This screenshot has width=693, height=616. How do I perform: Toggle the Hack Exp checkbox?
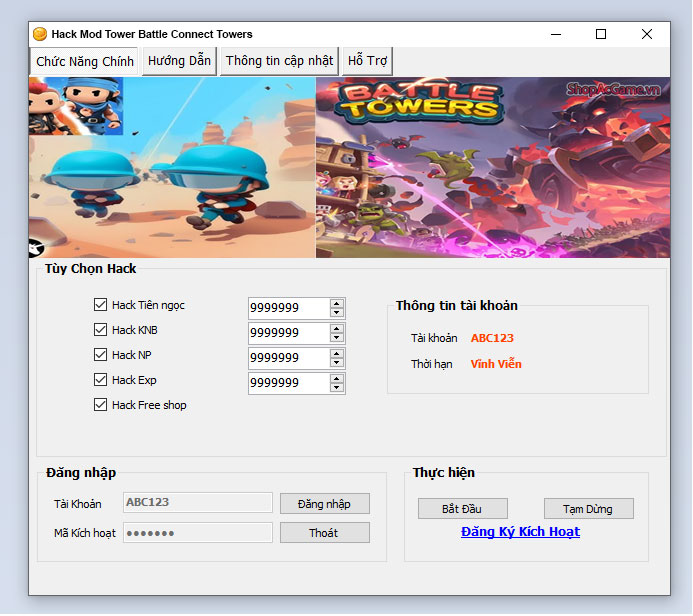click(x=100, y=380)
